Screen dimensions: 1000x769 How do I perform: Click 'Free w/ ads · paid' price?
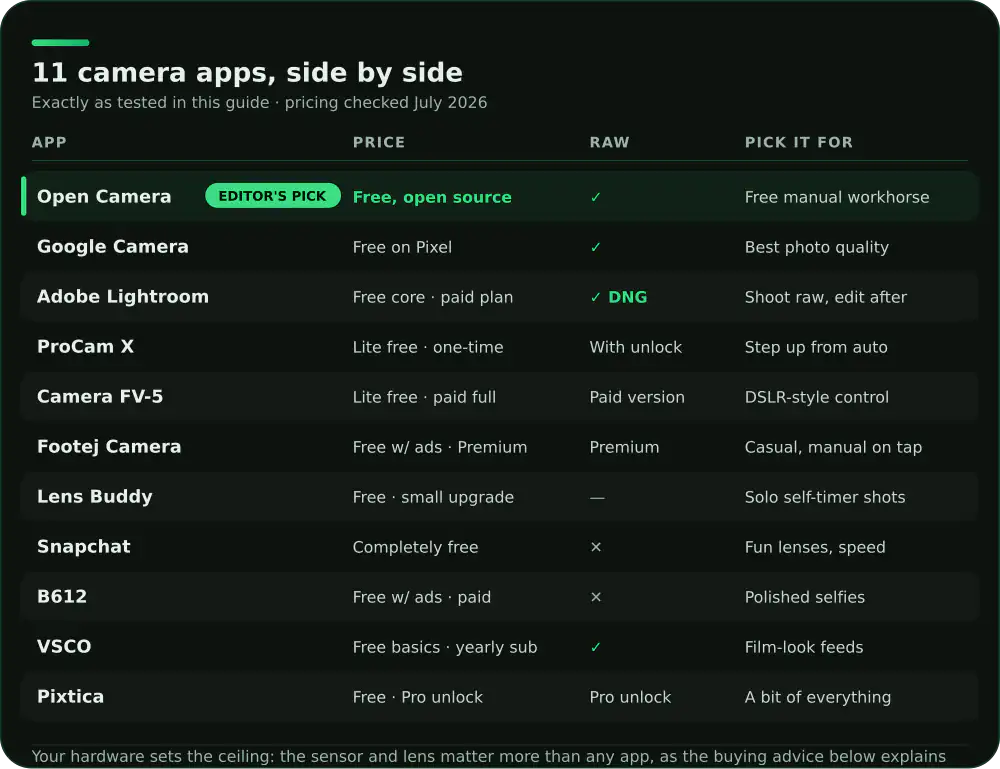coord(422,597)
